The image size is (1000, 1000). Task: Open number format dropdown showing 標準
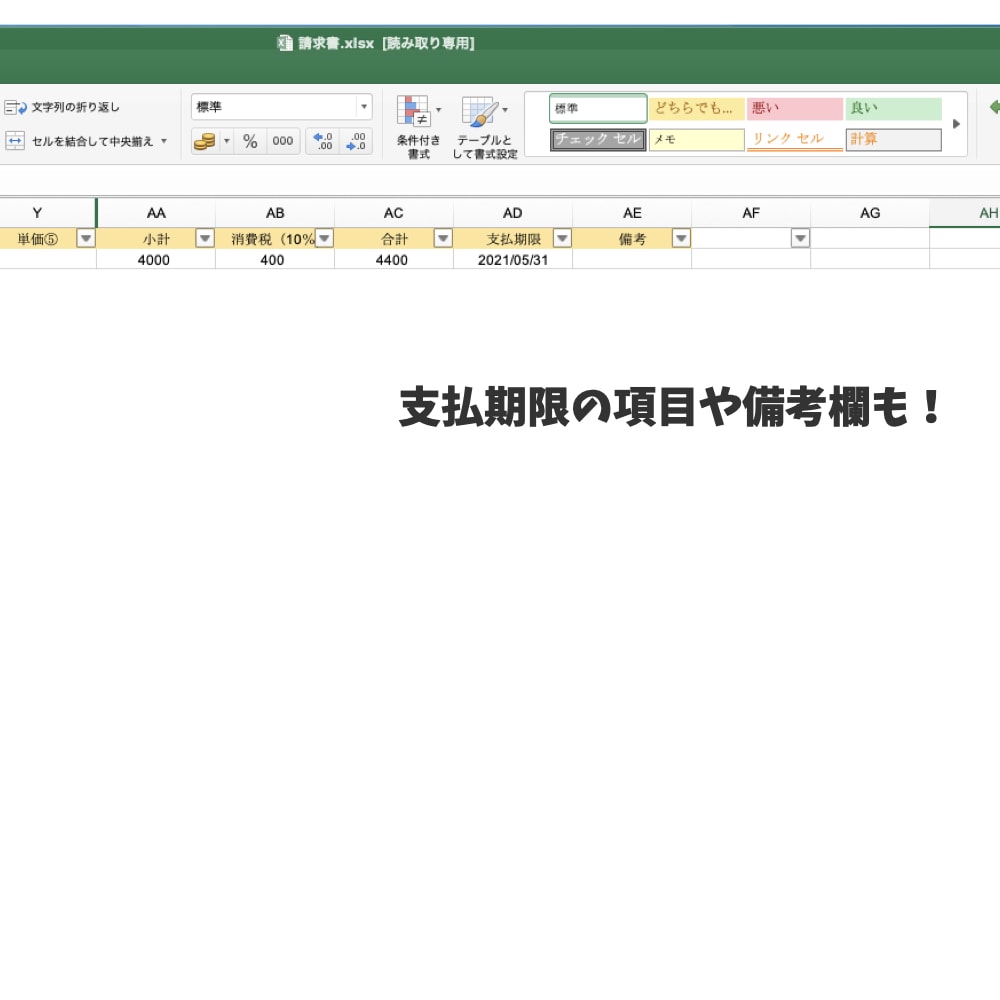(x=281, y=107)
